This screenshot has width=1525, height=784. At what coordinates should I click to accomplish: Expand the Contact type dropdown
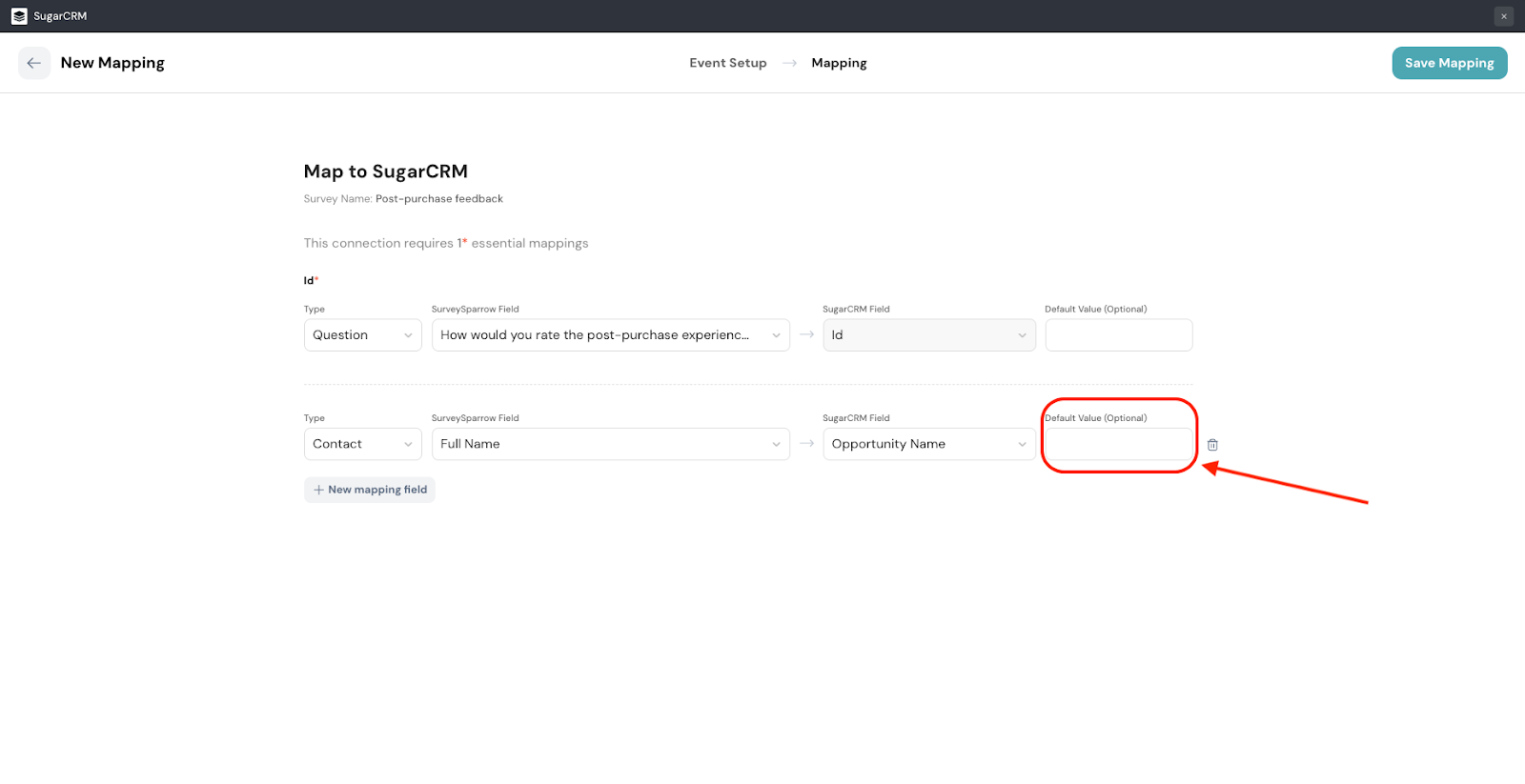(x=362, y=444)
